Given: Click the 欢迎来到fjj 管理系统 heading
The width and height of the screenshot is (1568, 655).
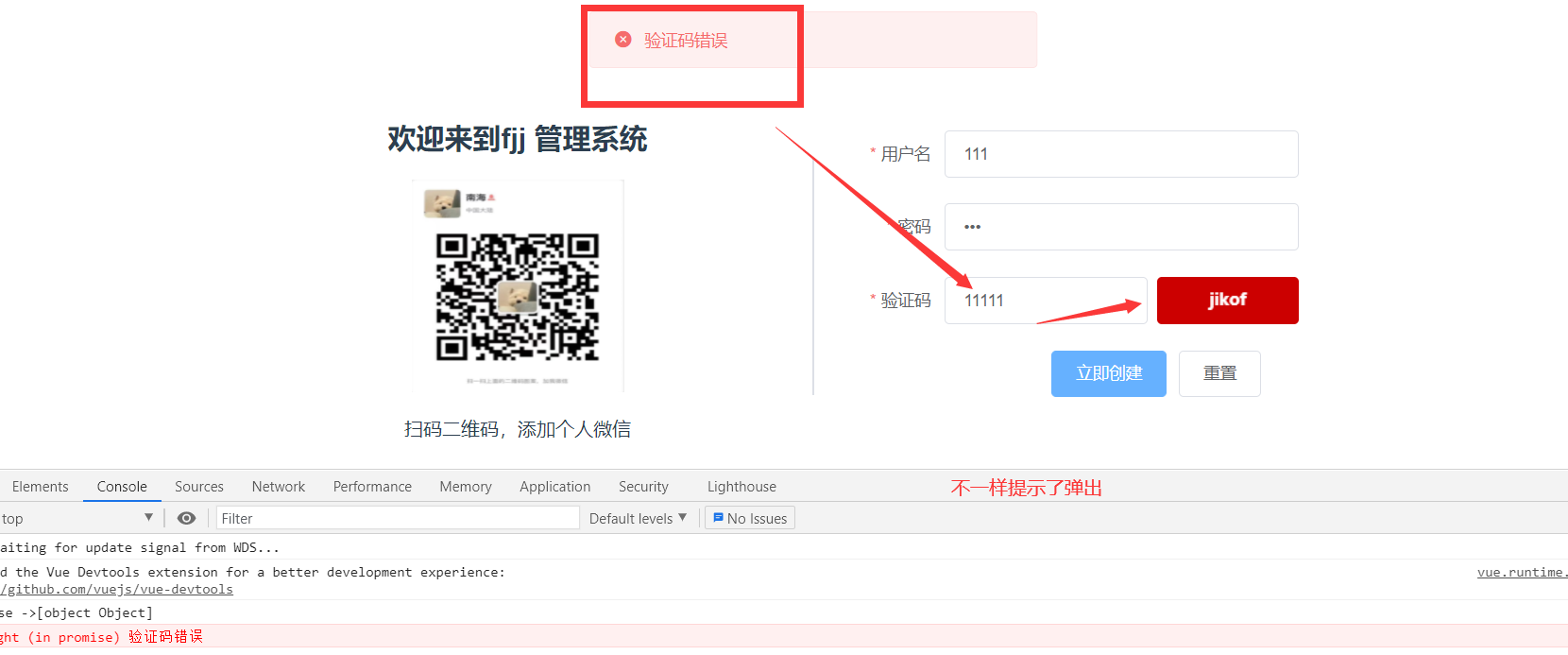Looking at the screenshot, I should 518,139.
